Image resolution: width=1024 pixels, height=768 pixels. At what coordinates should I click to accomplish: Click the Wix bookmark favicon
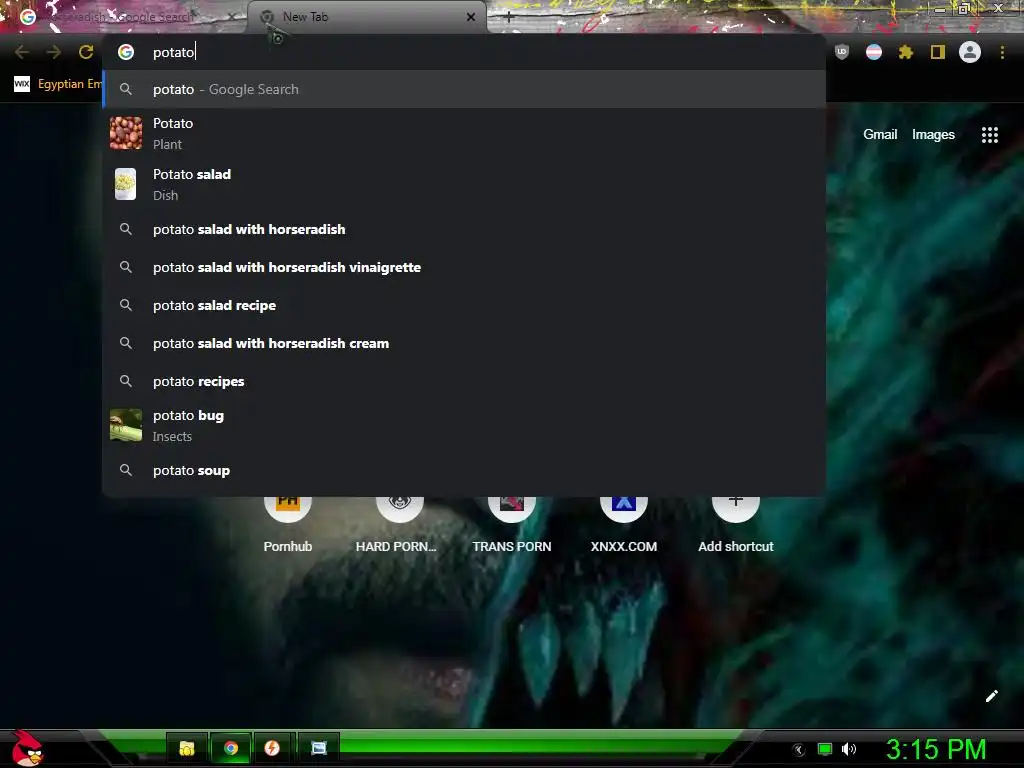(22, 84)
